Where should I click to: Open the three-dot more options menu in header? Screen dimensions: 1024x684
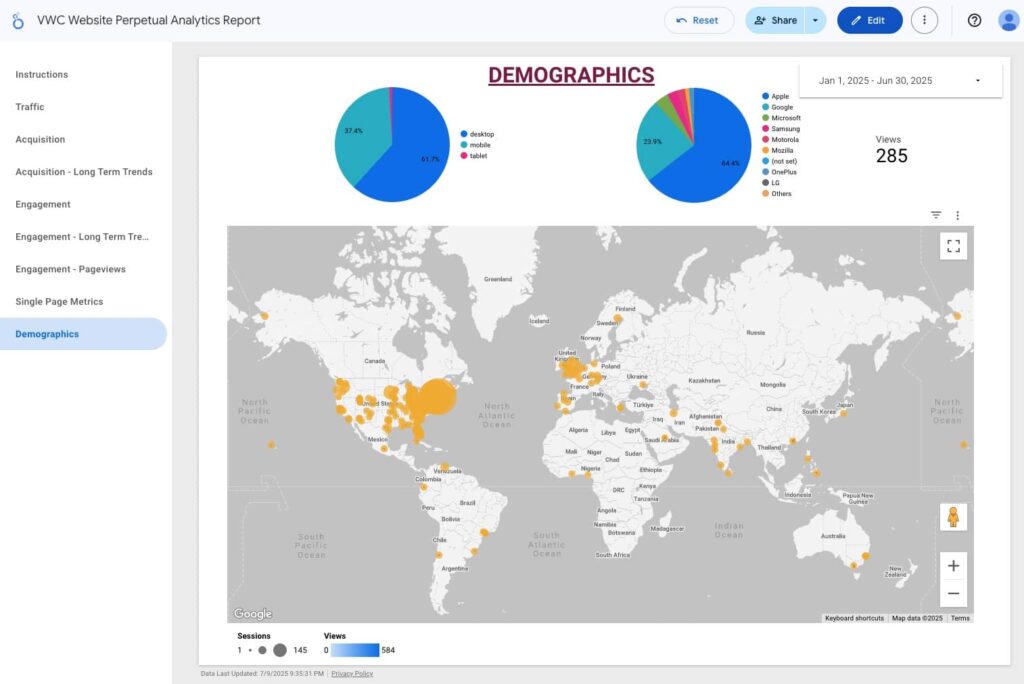point(924,20)
